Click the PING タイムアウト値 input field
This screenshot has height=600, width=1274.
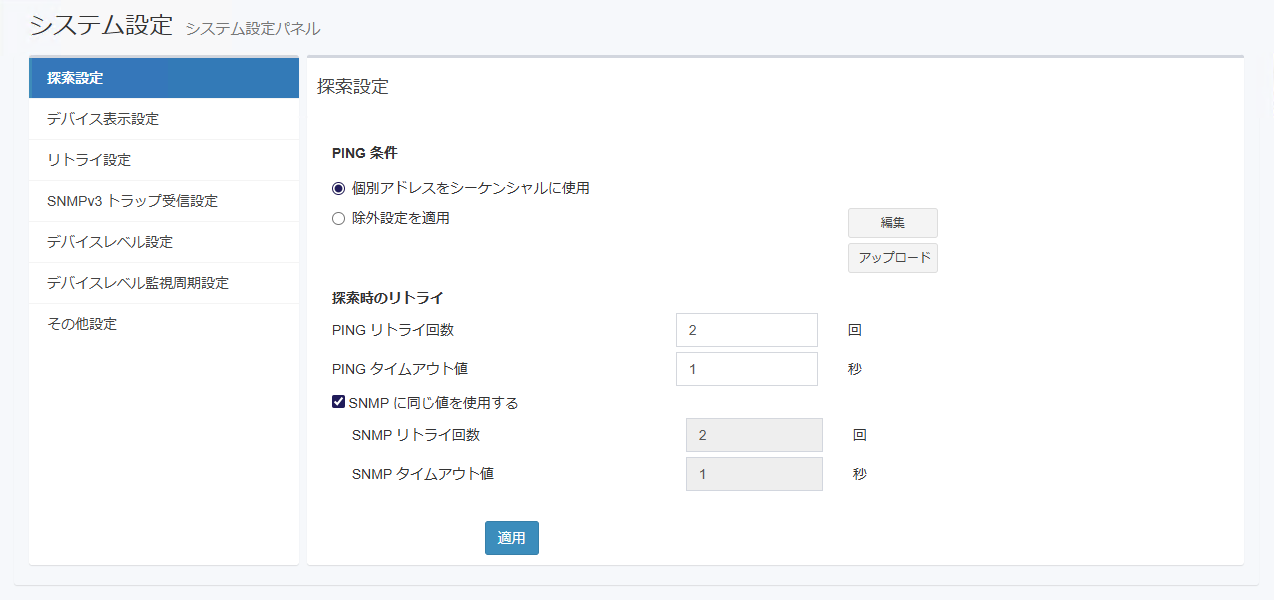point(746,369)
